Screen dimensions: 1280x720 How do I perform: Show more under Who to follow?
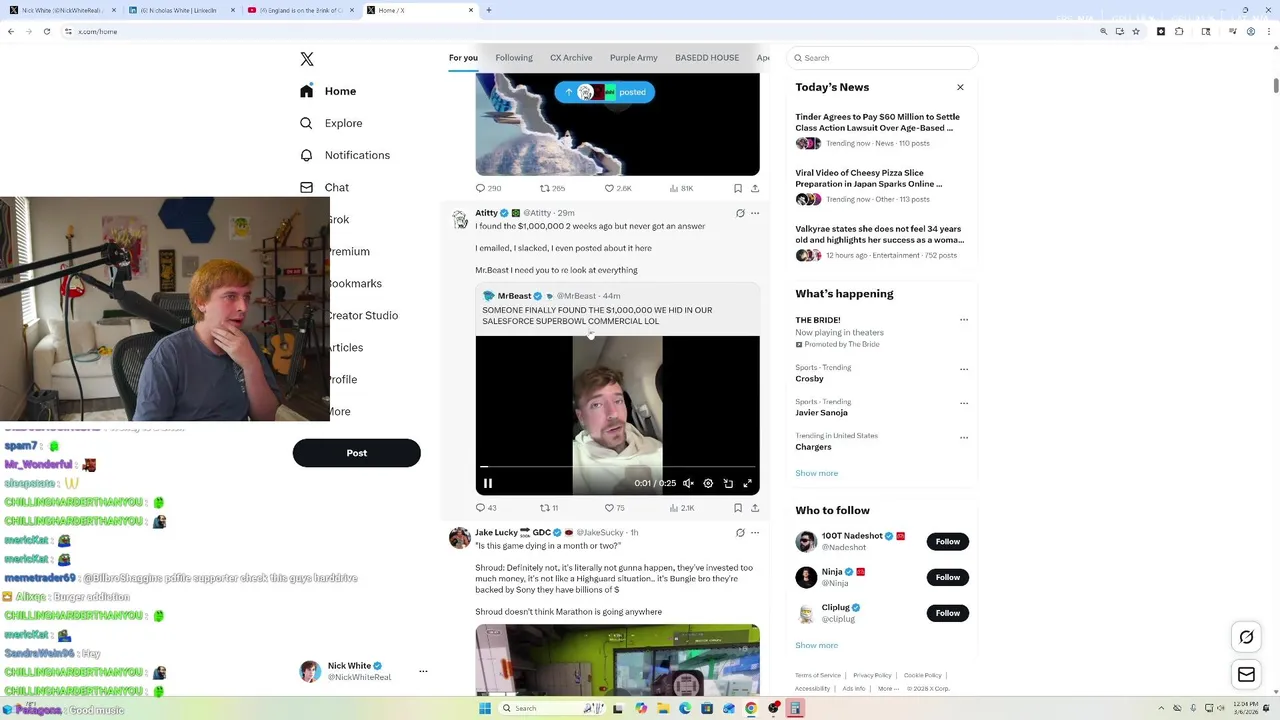(x=817, y=645)
